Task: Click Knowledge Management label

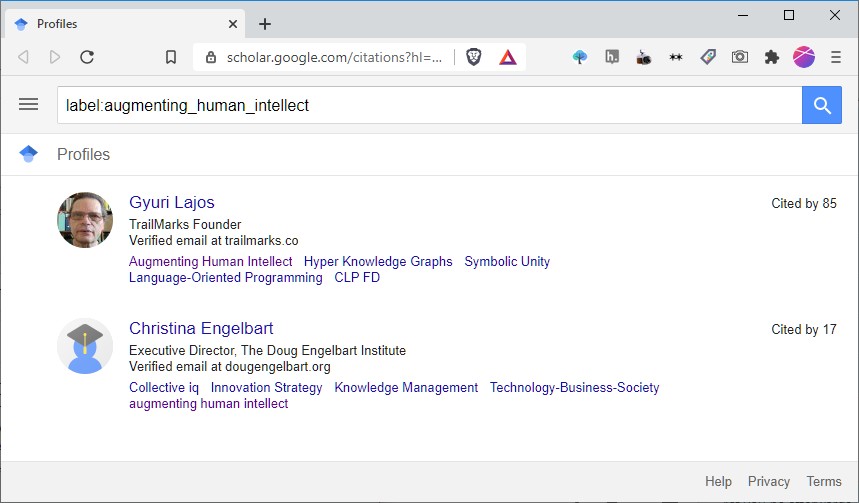Action: pyautogui.click(x=406, y=387)
